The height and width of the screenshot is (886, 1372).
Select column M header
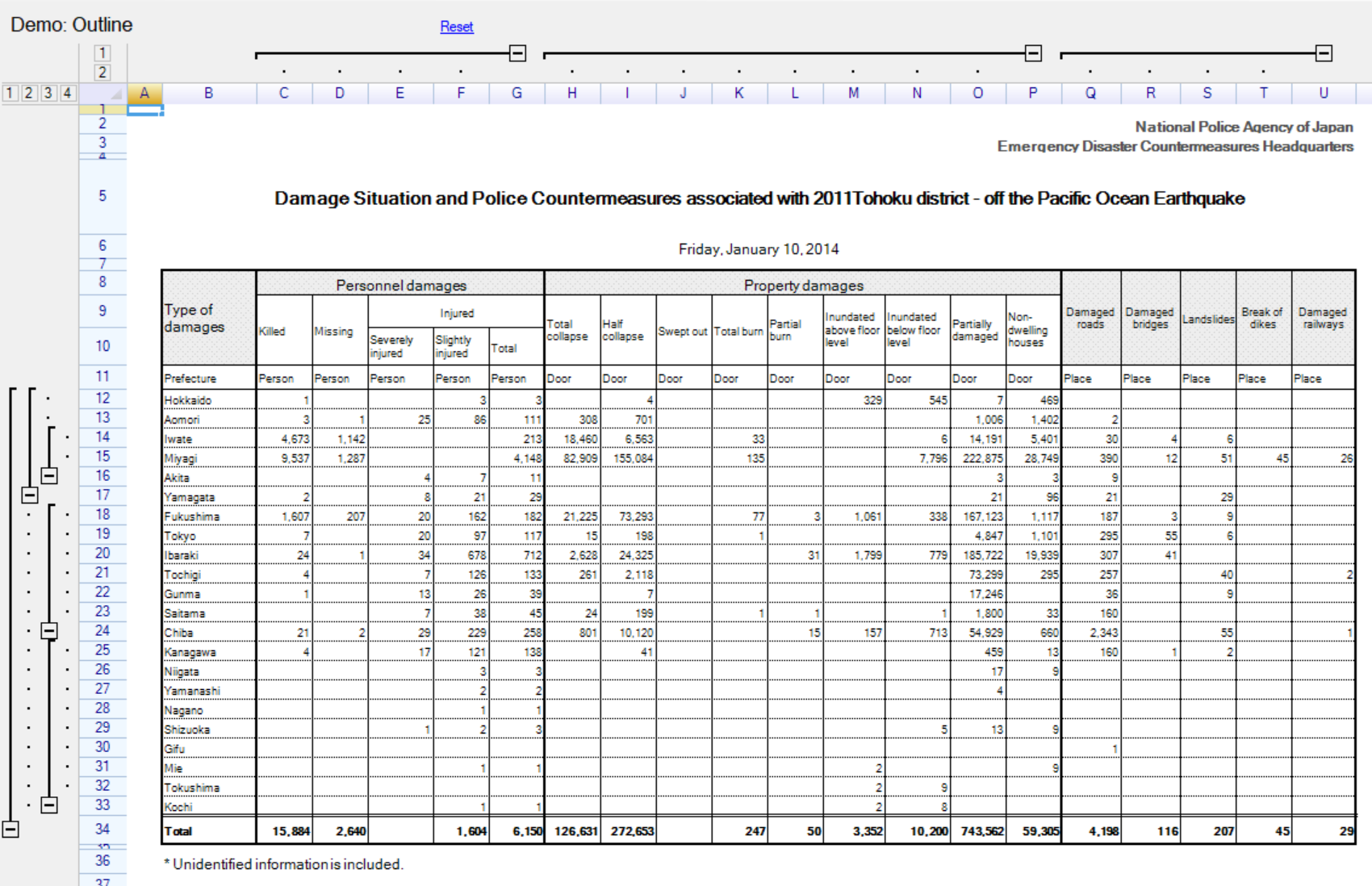[x=854, y=93]
